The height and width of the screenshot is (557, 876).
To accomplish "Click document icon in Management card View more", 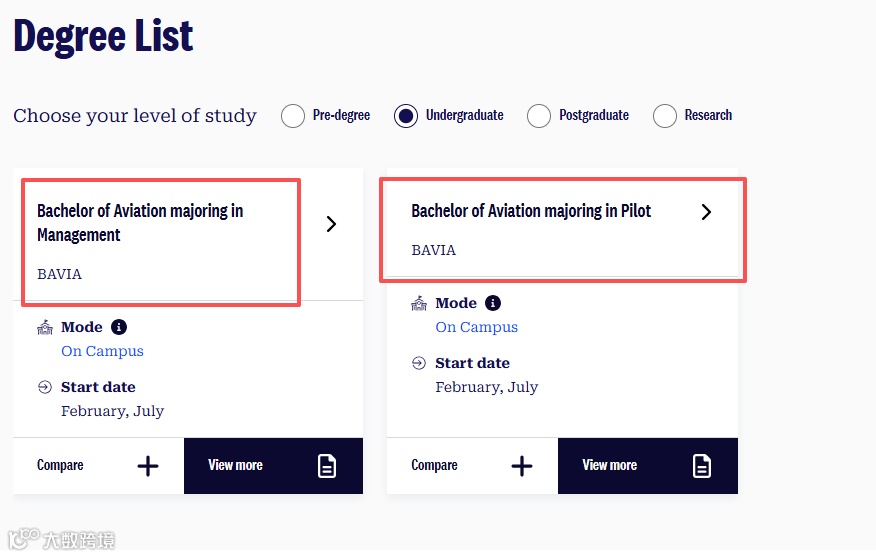I will coord(327,466).
